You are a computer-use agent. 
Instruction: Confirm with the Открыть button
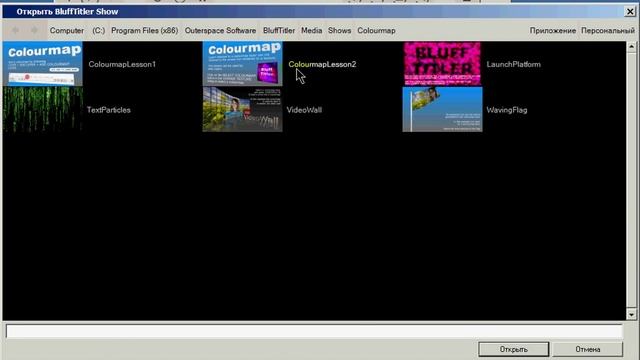513,349
